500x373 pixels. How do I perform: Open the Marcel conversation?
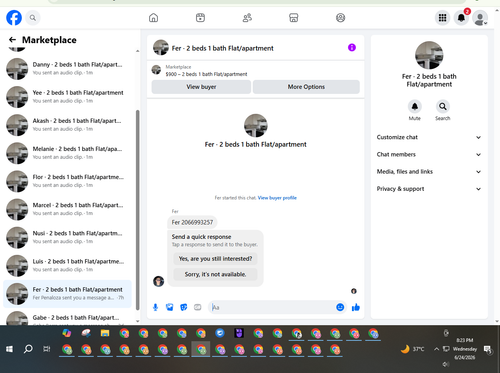coord(67,209)
